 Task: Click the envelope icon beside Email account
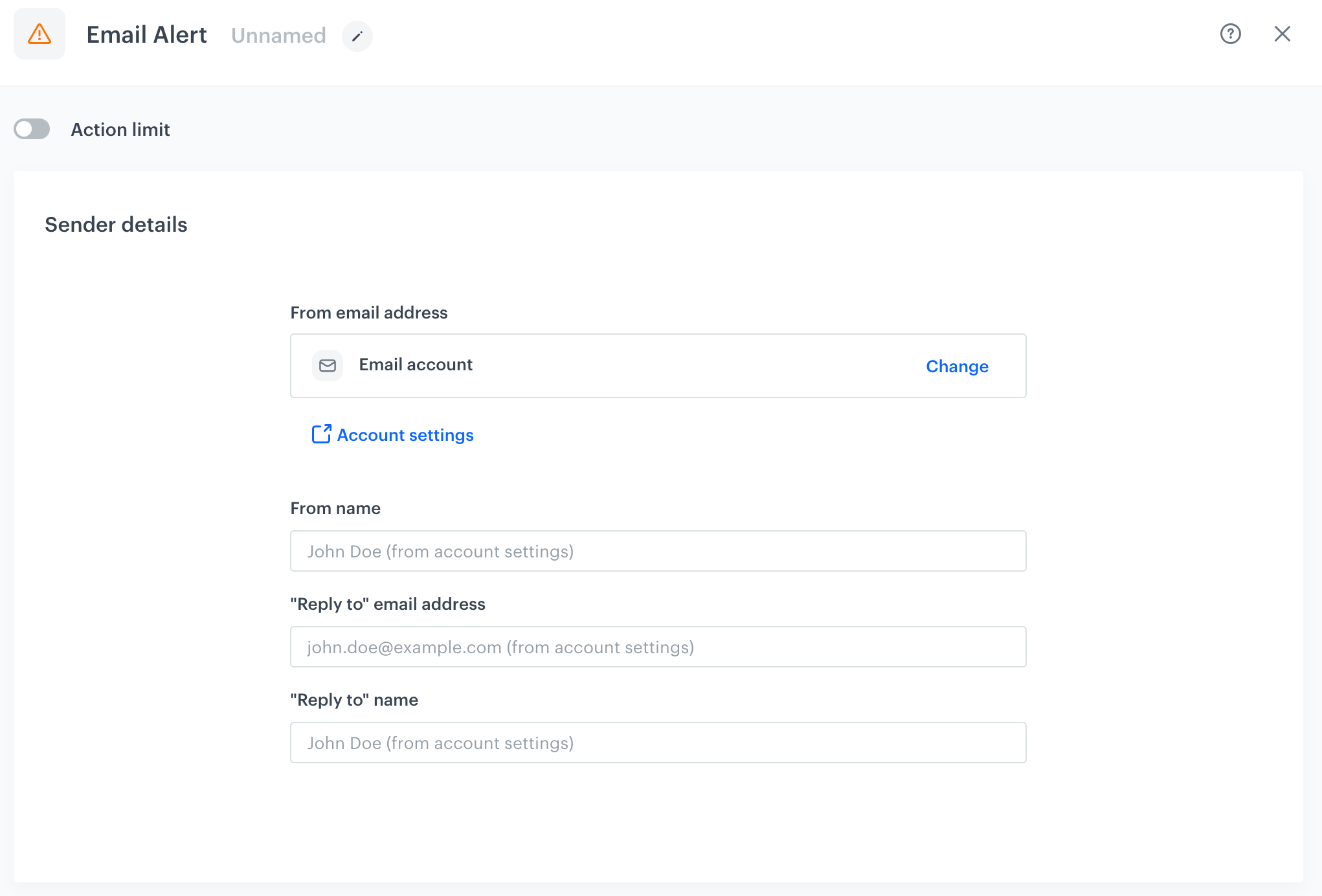(x=328, y=365)
